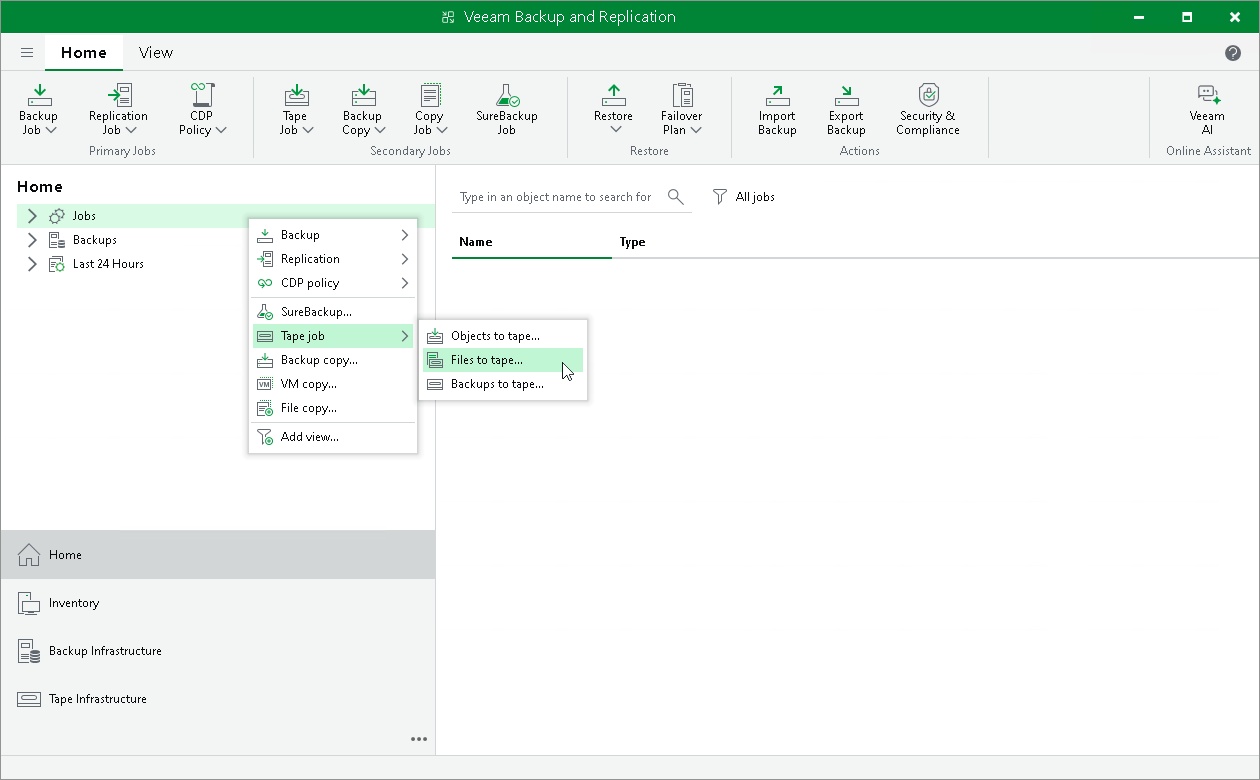Click the "All jobs" filter
Image resolution: width=1260 pixels, height=780 pixels.
[x=744, y=196]
